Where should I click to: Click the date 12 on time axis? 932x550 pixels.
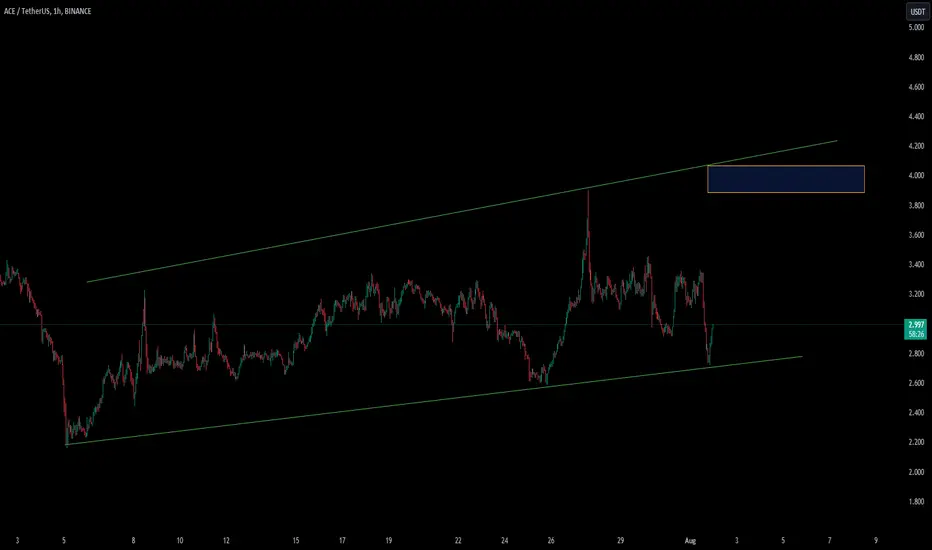click(226, 540)
